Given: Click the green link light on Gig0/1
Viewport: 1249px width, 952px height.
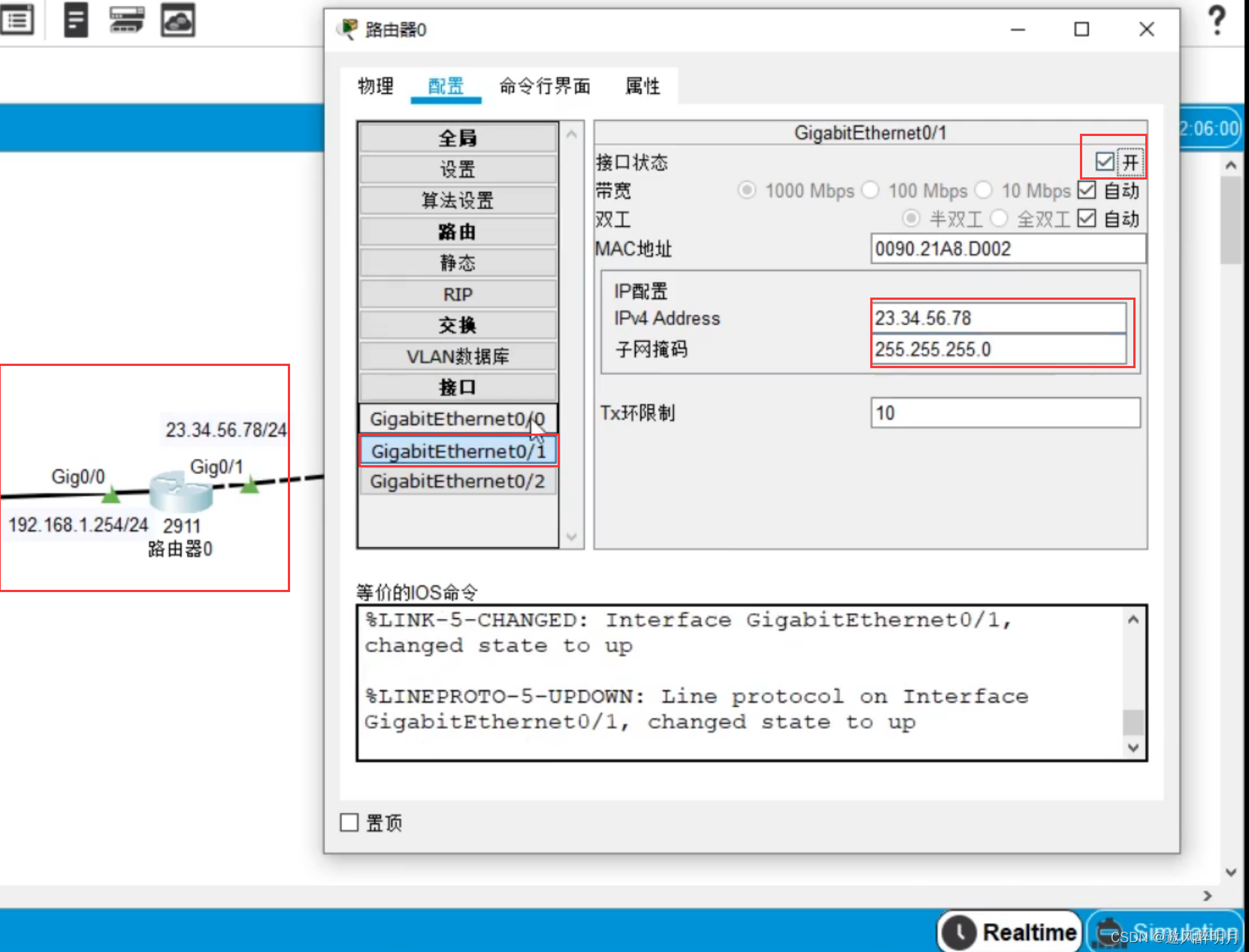Looking at the screenshot, I should 249,485.
